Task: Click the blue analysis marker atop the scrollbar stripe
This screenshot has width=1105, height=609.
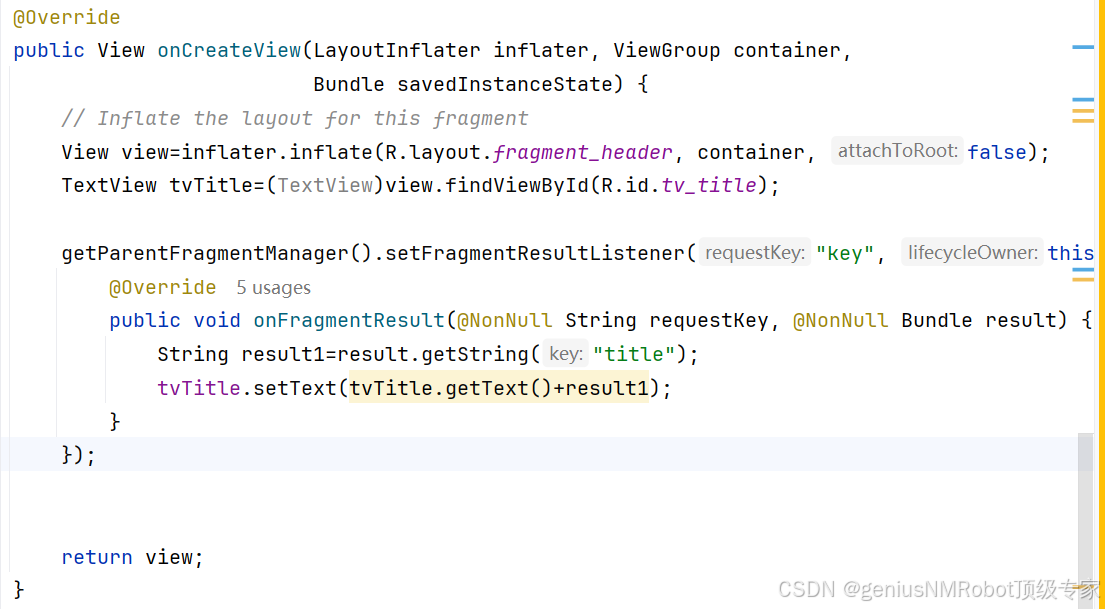Action: click(x=1083, y=46)
